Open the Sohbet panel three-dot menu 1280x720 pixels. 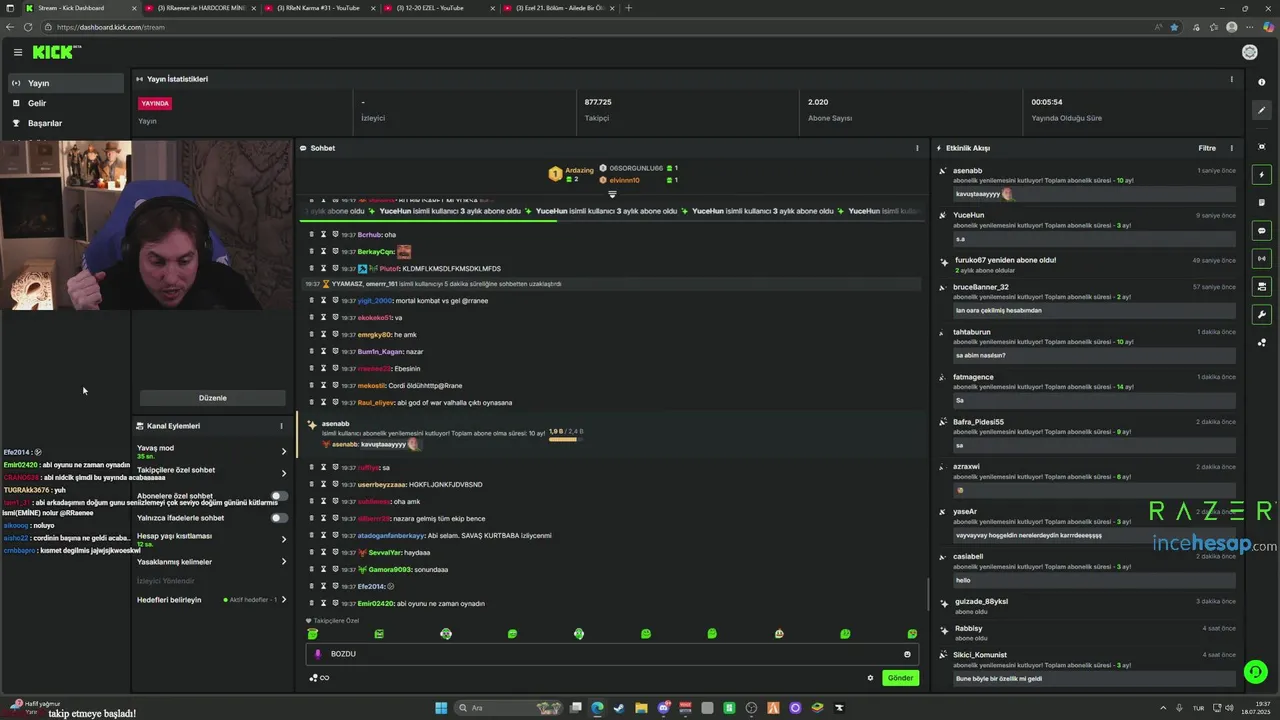coord(917,148)
